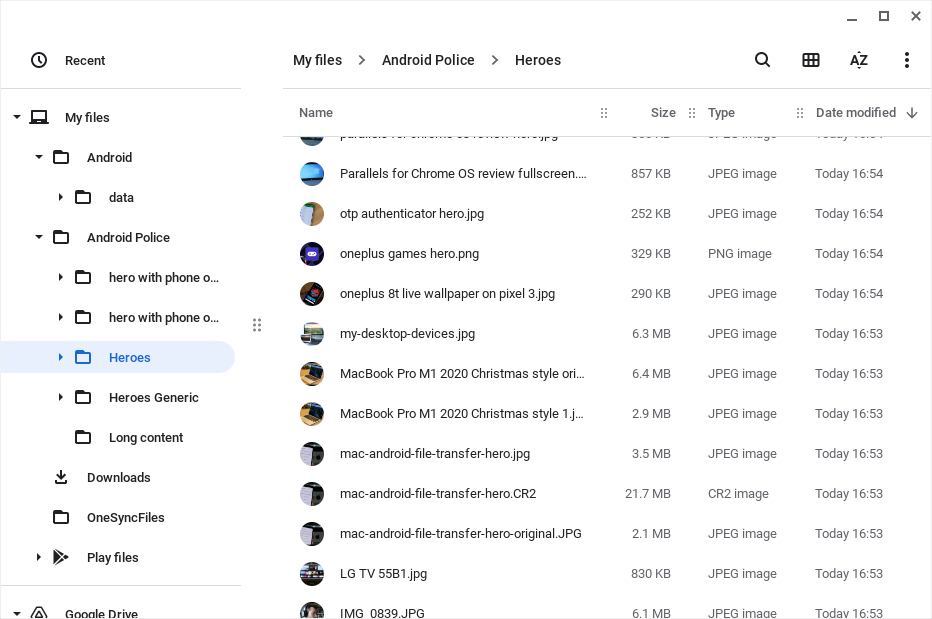The image size is (932, 619).
Task: Navigate to My files via breadcrumb
Action: point(317,60)
